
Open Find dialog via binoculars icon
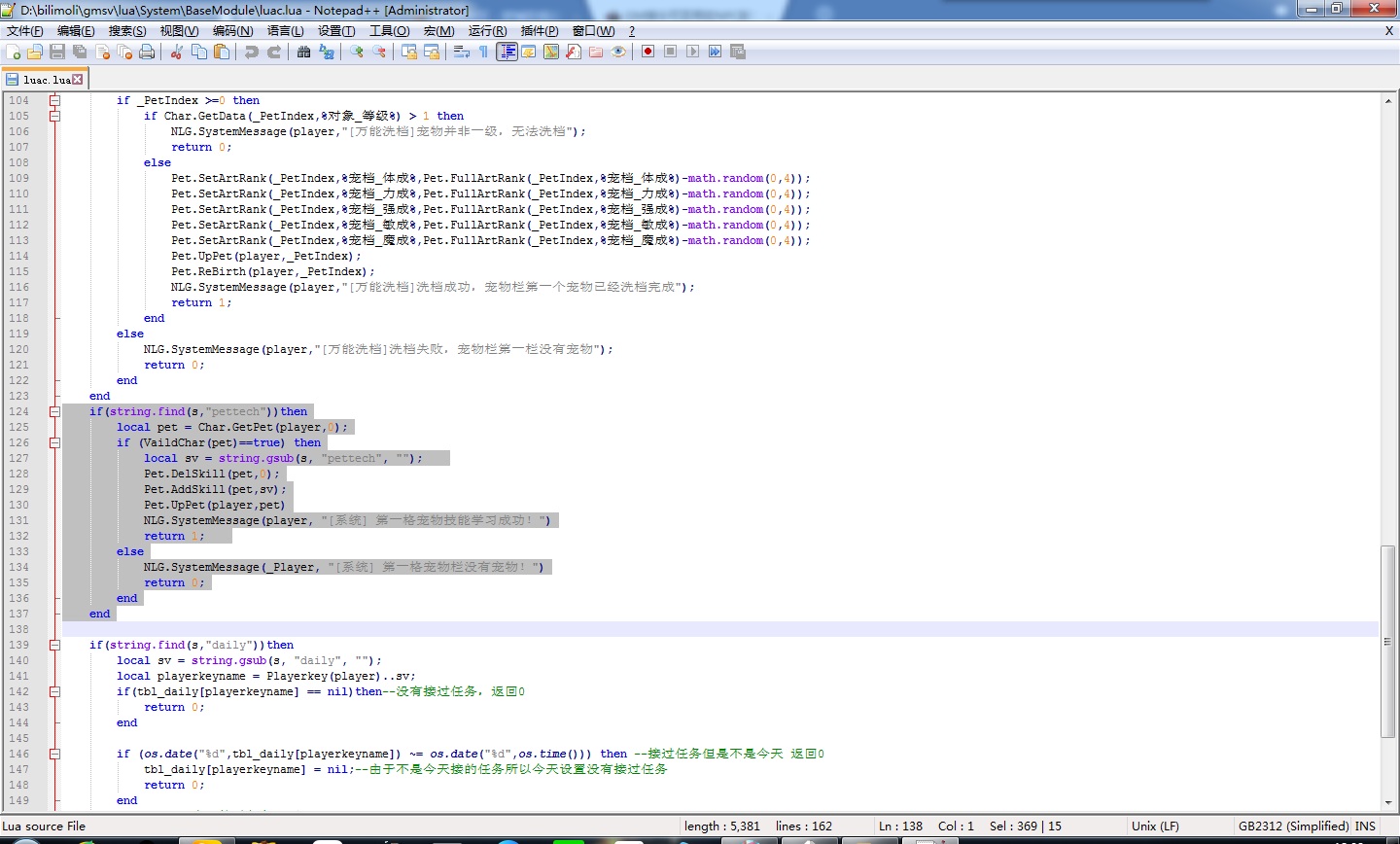click(x=303, y=52)
